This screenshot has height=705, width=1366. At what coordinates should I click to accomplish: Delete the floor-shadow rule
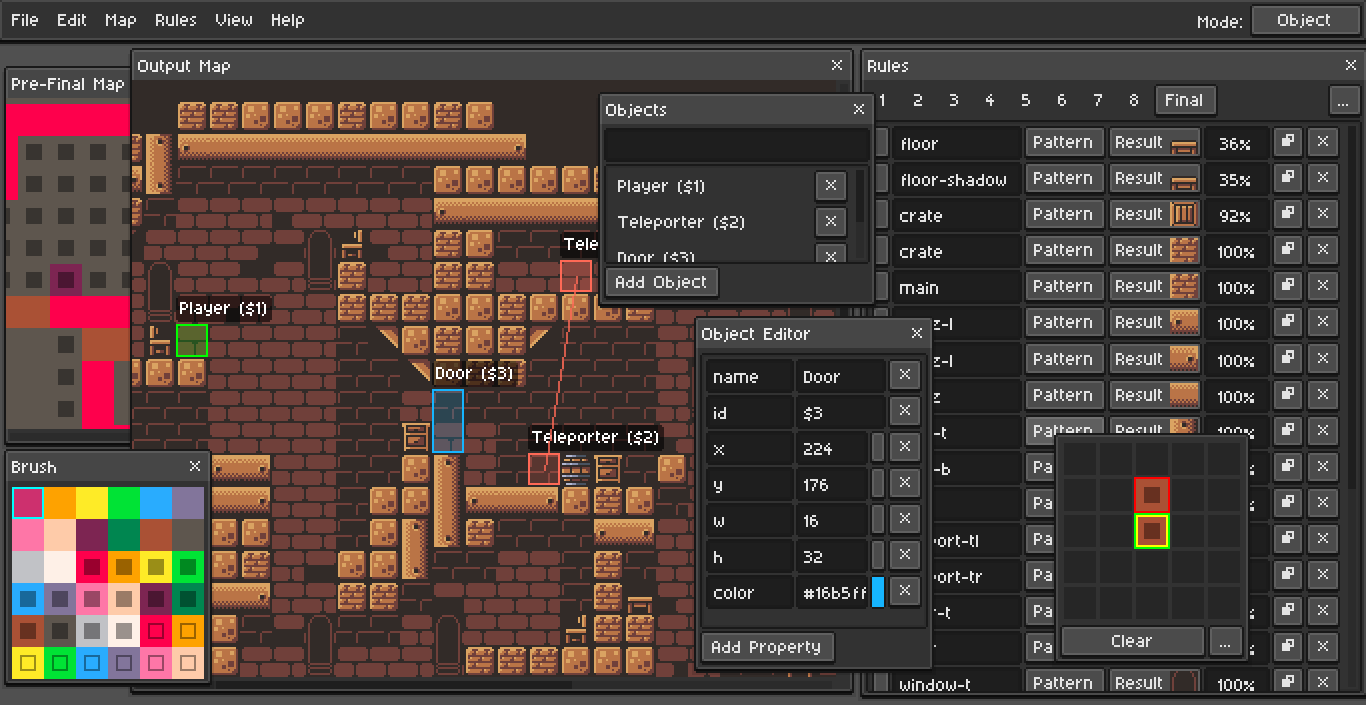pyautogui.click(x=1323, y=178)
